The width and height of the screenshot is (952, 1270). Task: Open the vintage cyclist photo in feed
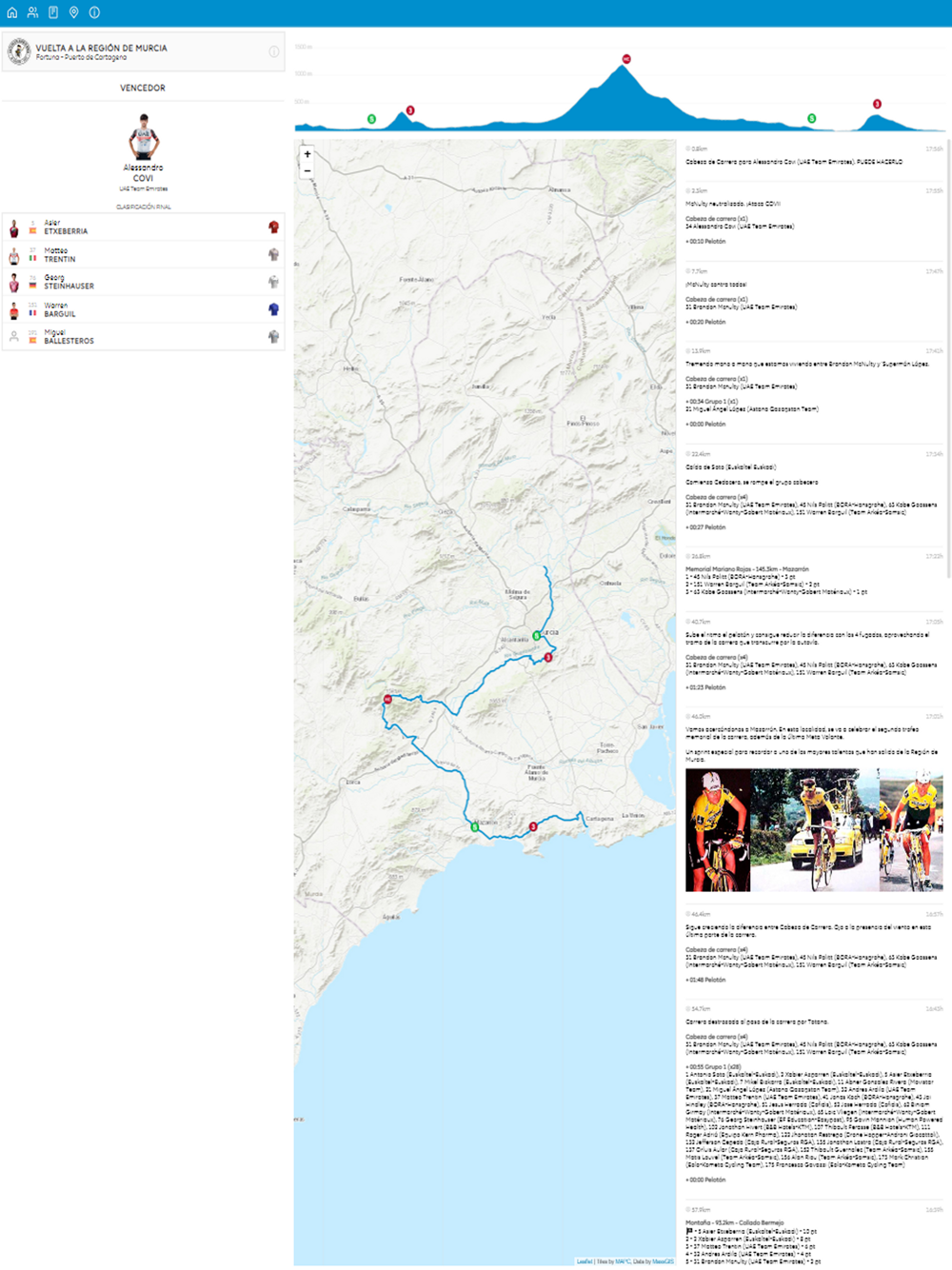pos(814,830)
